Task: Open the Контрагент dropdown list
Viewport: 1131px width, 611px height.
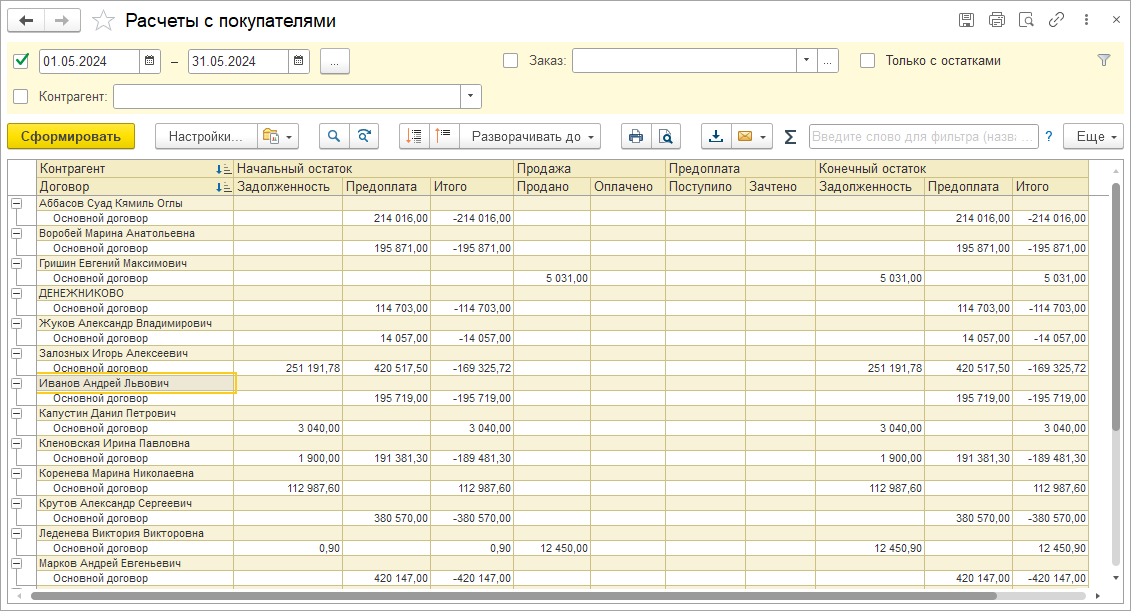Action: click(x=470, y=96)
